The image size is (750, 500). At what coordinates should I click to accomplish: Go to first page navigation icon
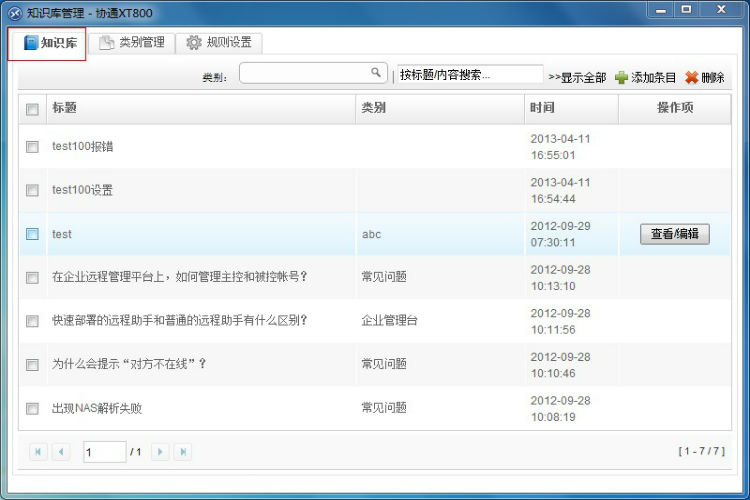click(x=38, y=452)
